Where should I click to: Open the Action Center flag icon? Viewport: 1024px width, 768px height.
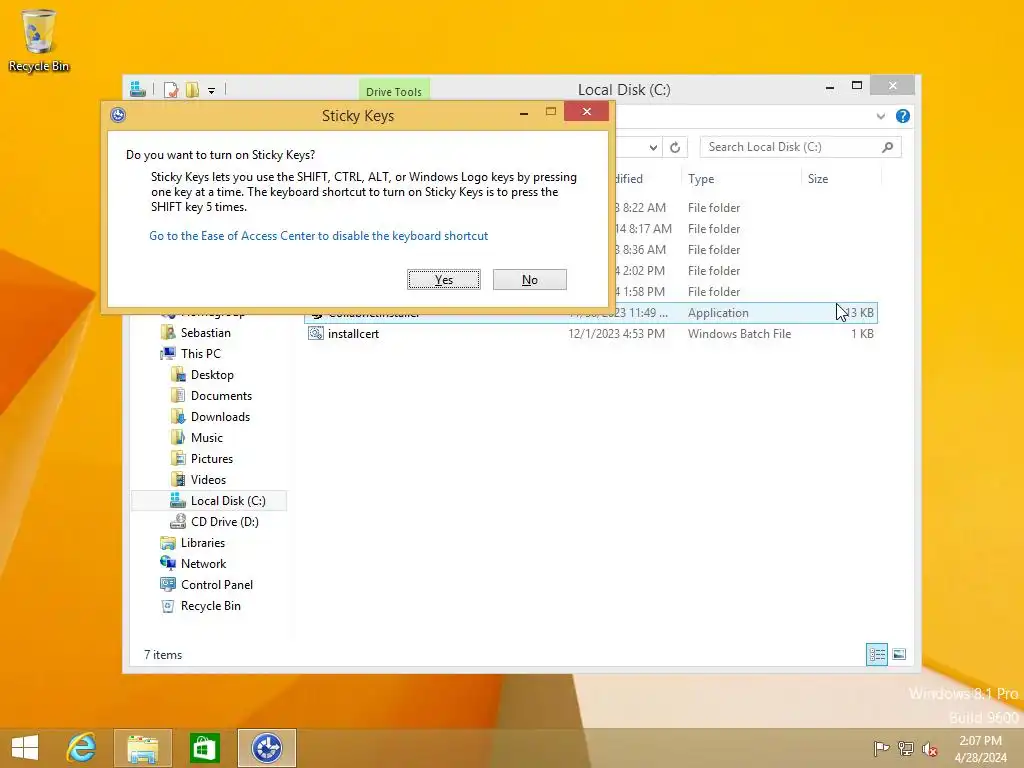click(x=882, y=748)
